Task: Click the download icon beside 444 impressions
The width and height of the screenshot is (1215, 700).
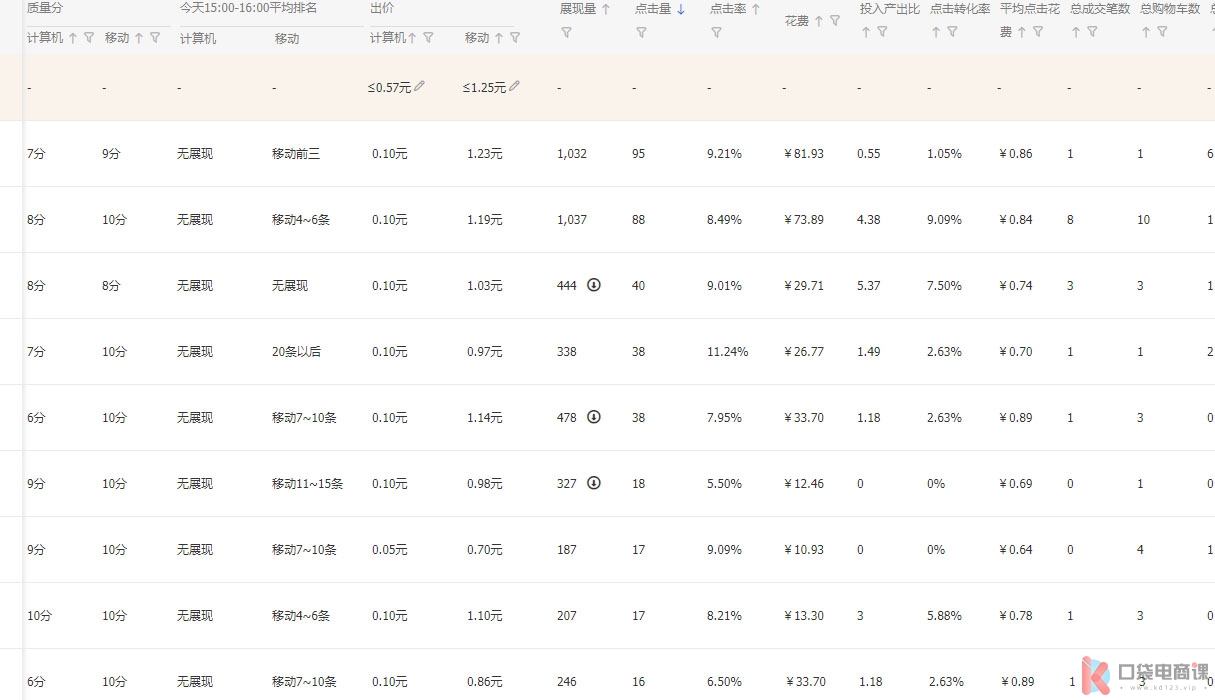Action: 594,285
